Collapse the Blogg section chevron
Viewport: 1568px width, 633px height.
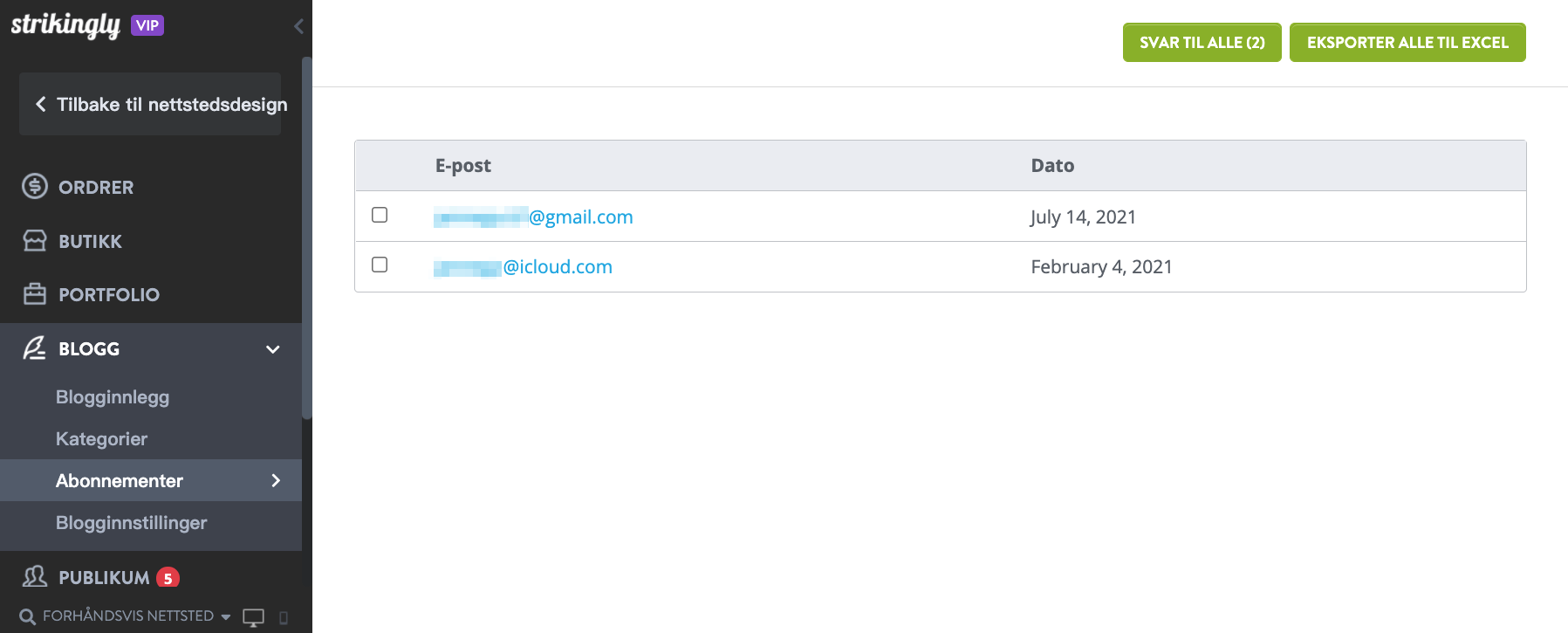click(273, 349)
